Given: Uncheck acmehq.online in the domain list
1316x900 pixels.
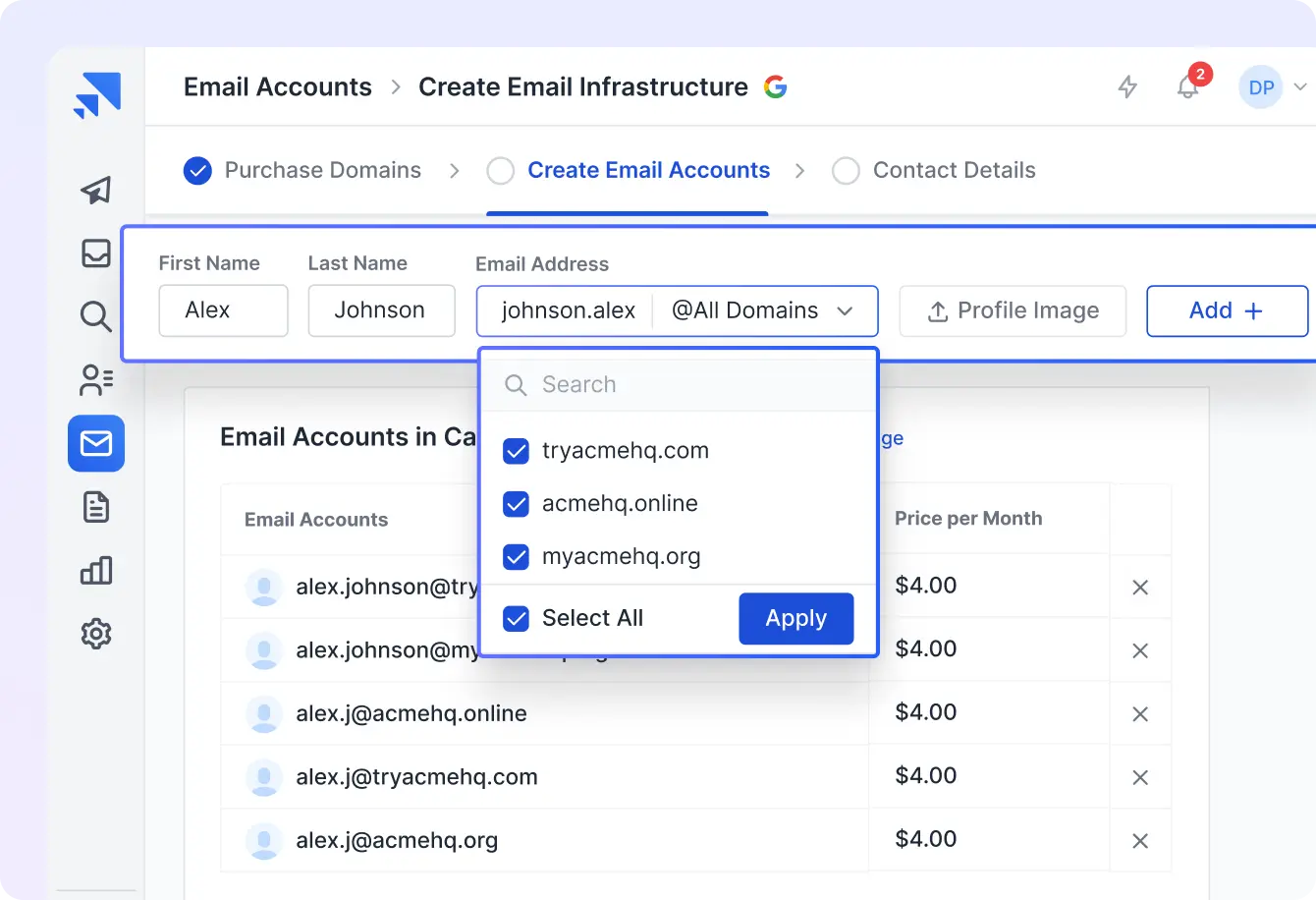Looking at the screenshot, I should click(x=516, y=504).
